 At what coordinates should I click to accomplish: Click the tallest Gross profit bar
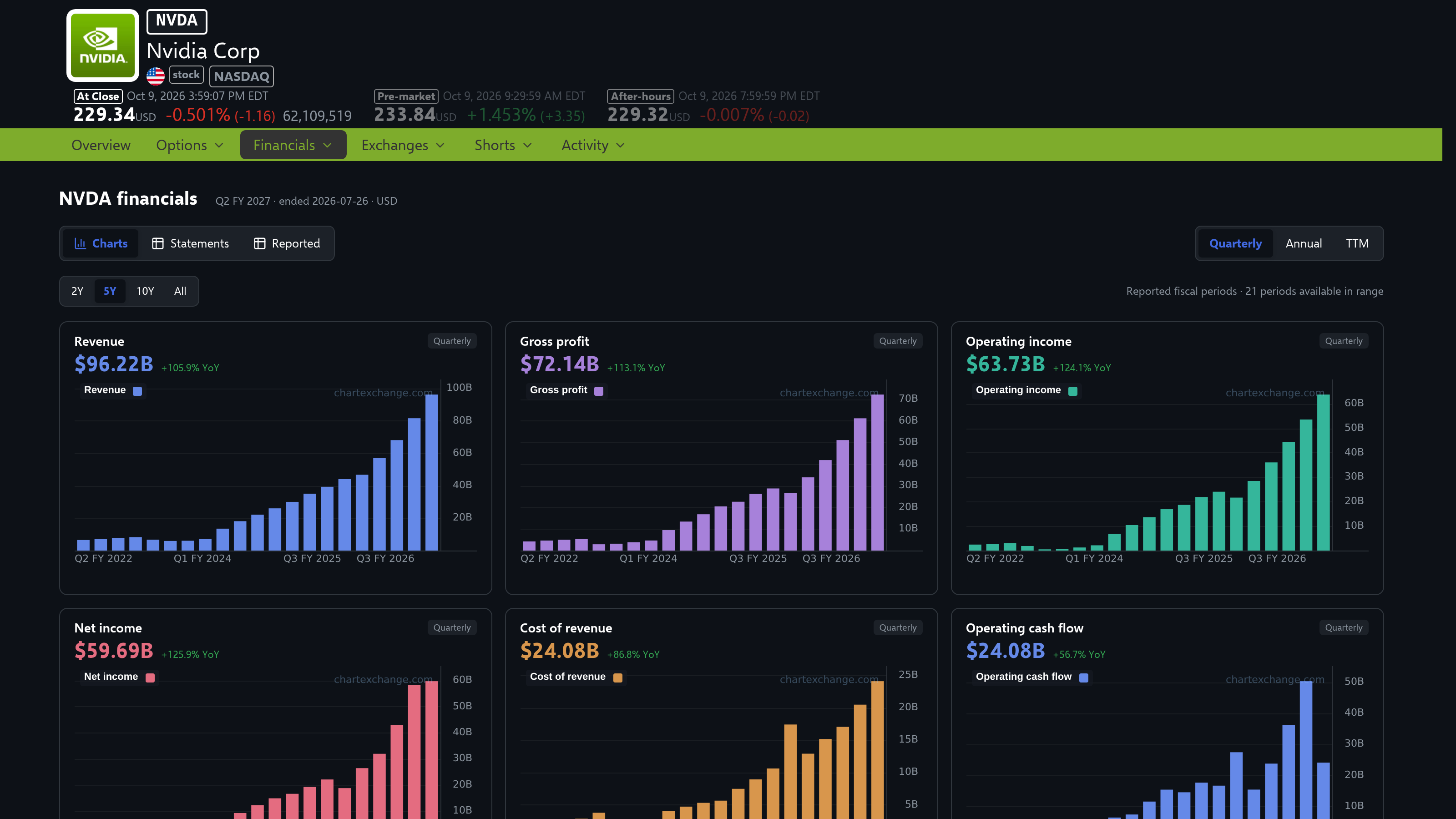coord(877,473)
